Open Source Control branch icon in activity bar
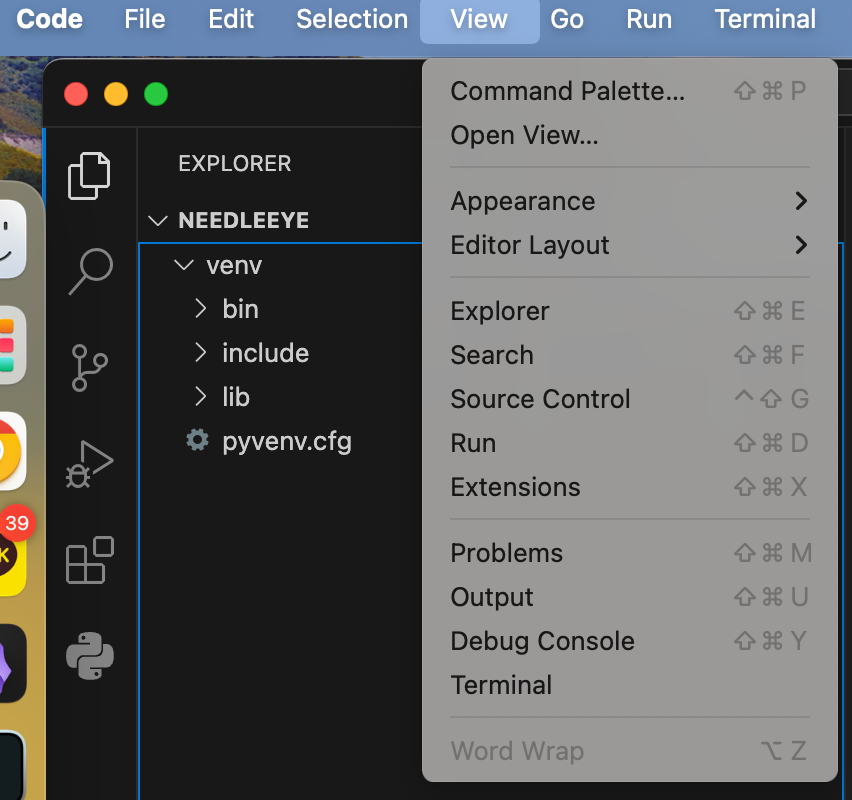Viewport: 852px width, 800px height. pos(89,368)
